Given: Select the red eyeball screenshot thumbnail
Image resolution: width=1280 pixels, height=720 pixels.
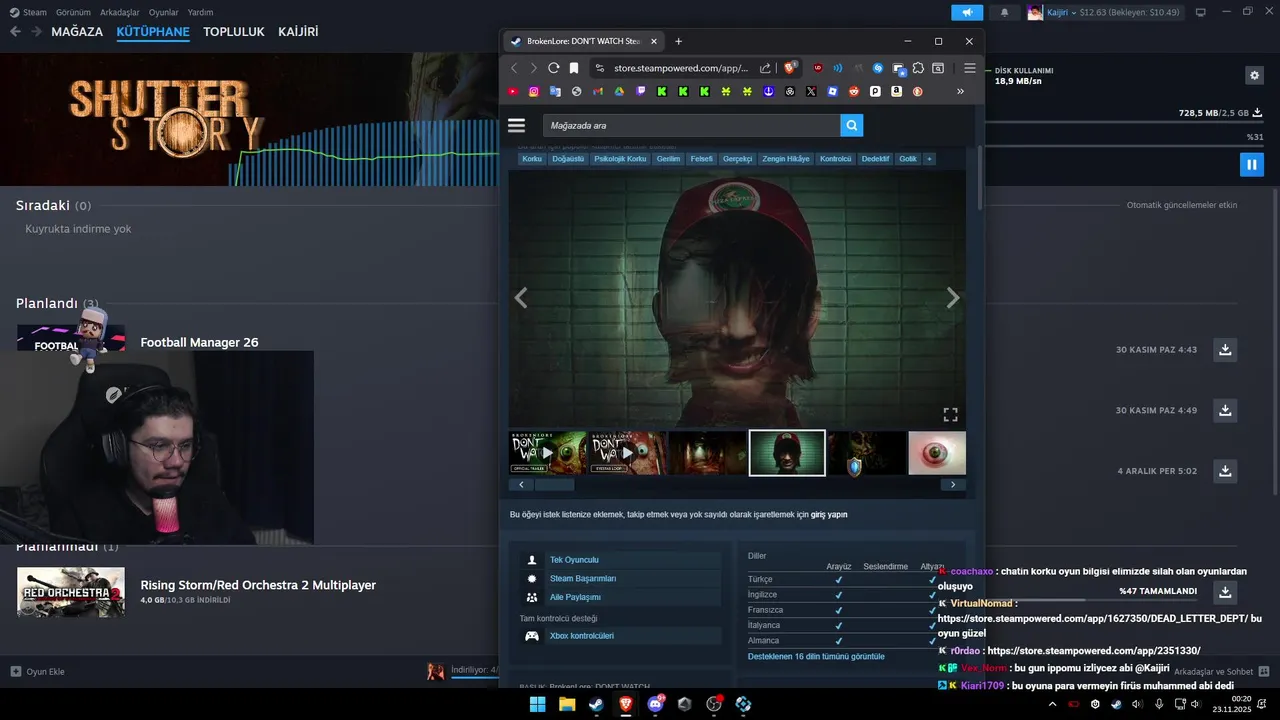Looking at the screenshot, I should (937, 453).
